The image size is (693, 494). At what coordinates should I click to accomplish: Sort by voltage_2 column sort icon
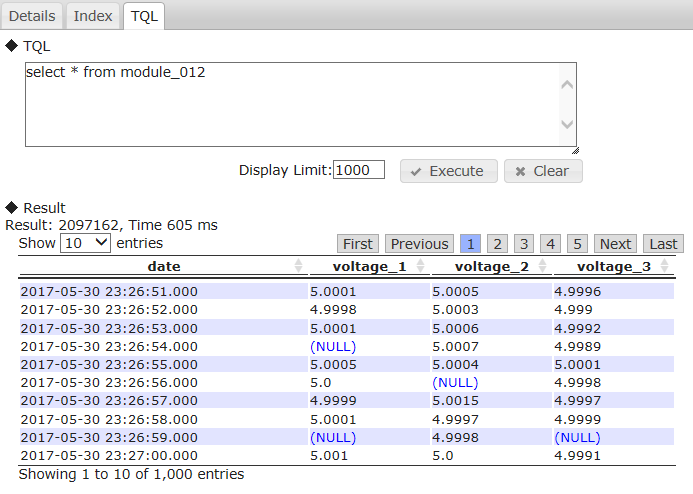(543, 266)
